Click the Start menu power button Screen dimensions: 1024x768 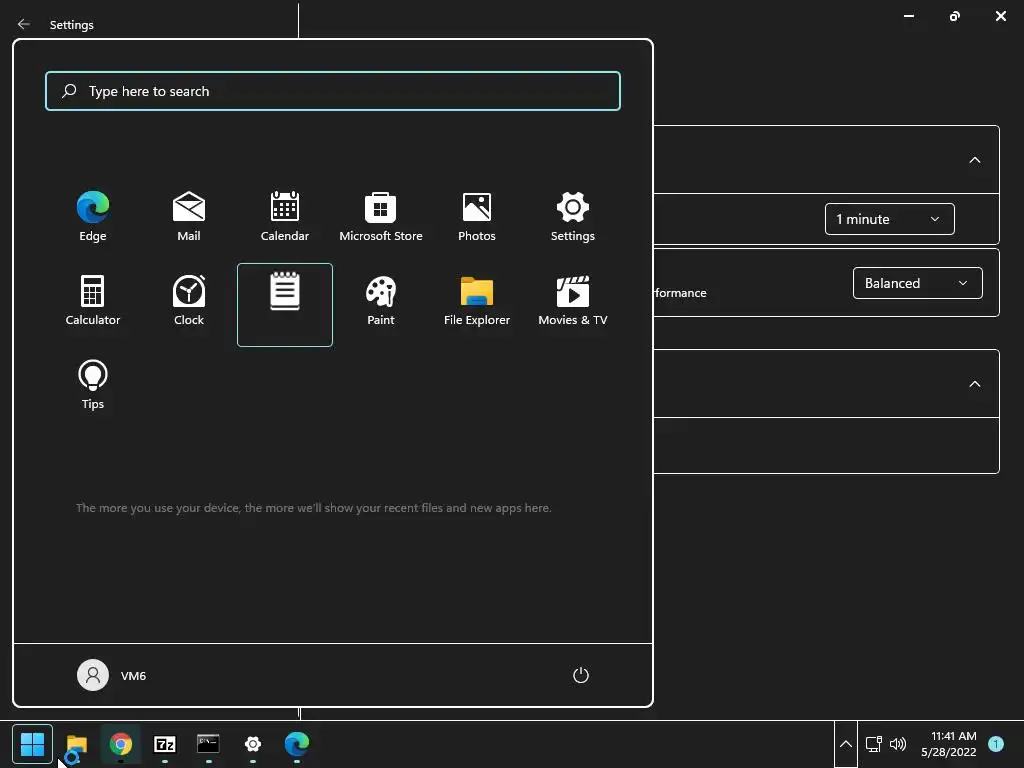pyautogui.click(x=581, y=675)
